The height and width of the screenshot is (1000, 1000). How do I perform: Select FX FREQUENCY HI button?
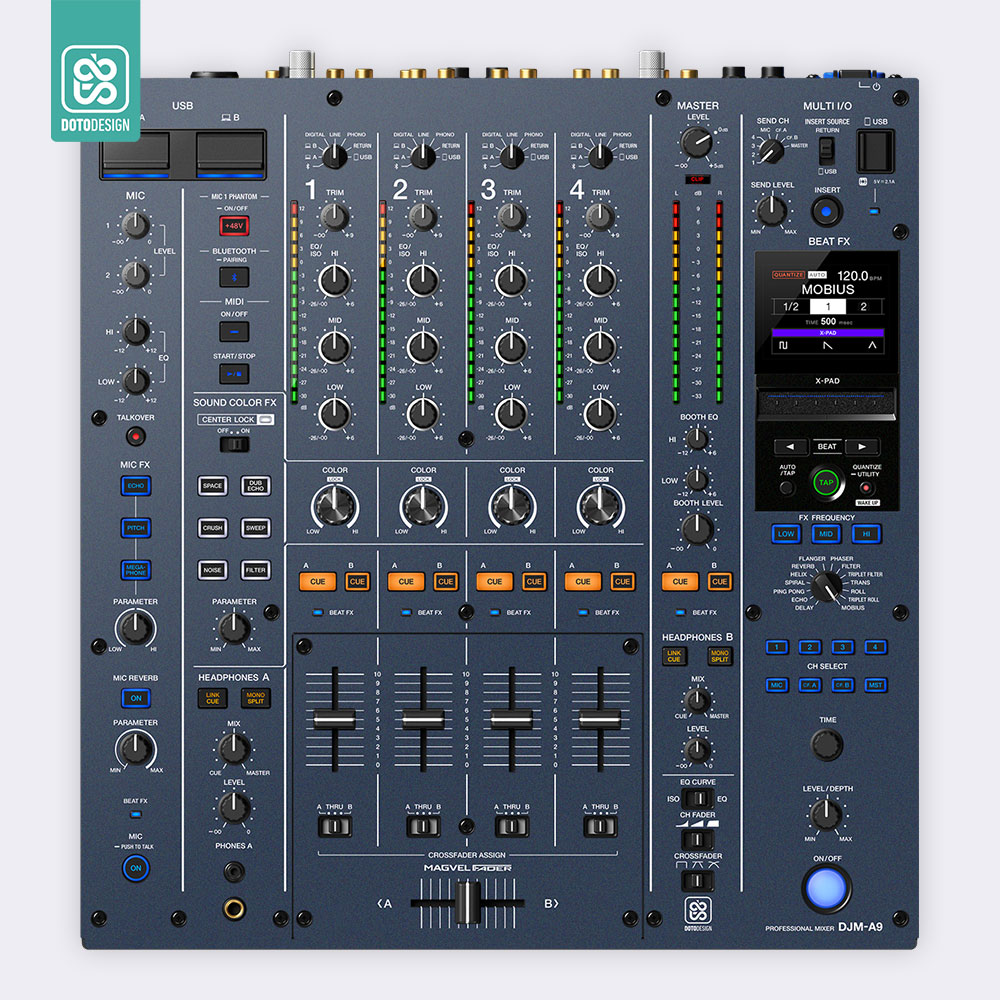866,534
